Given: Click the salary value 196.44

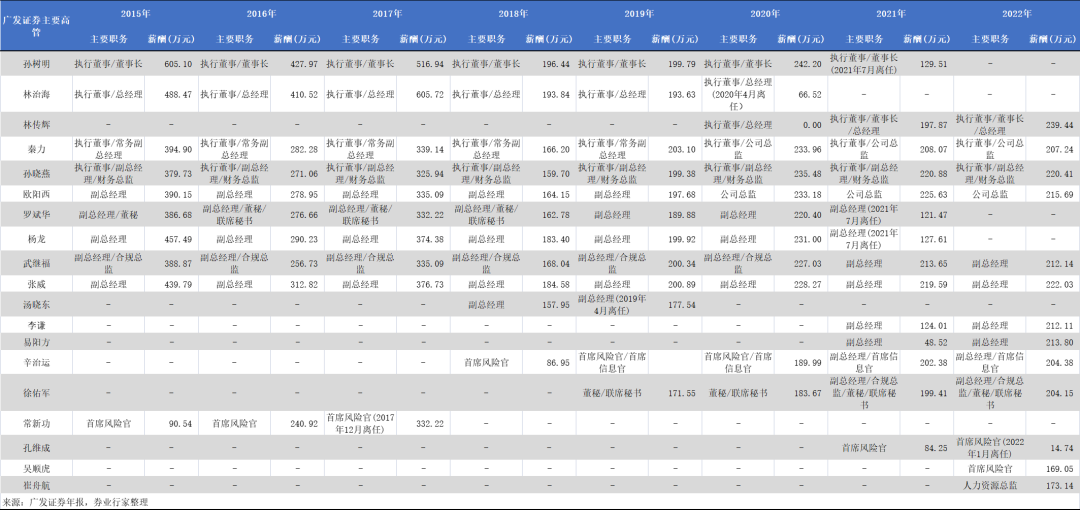Looking at the screenshot, I should coord(556,63).
